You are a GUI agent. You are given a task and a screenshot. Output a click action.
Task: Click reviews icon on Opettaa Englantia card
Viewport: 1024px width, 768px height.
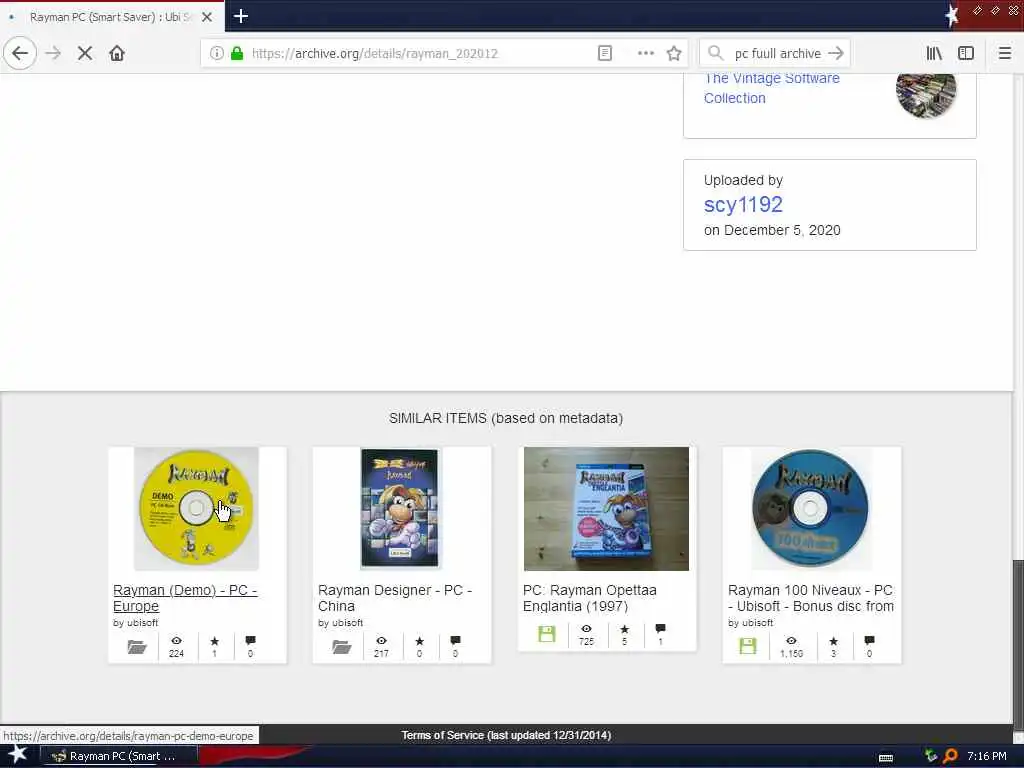click(660, 629)
